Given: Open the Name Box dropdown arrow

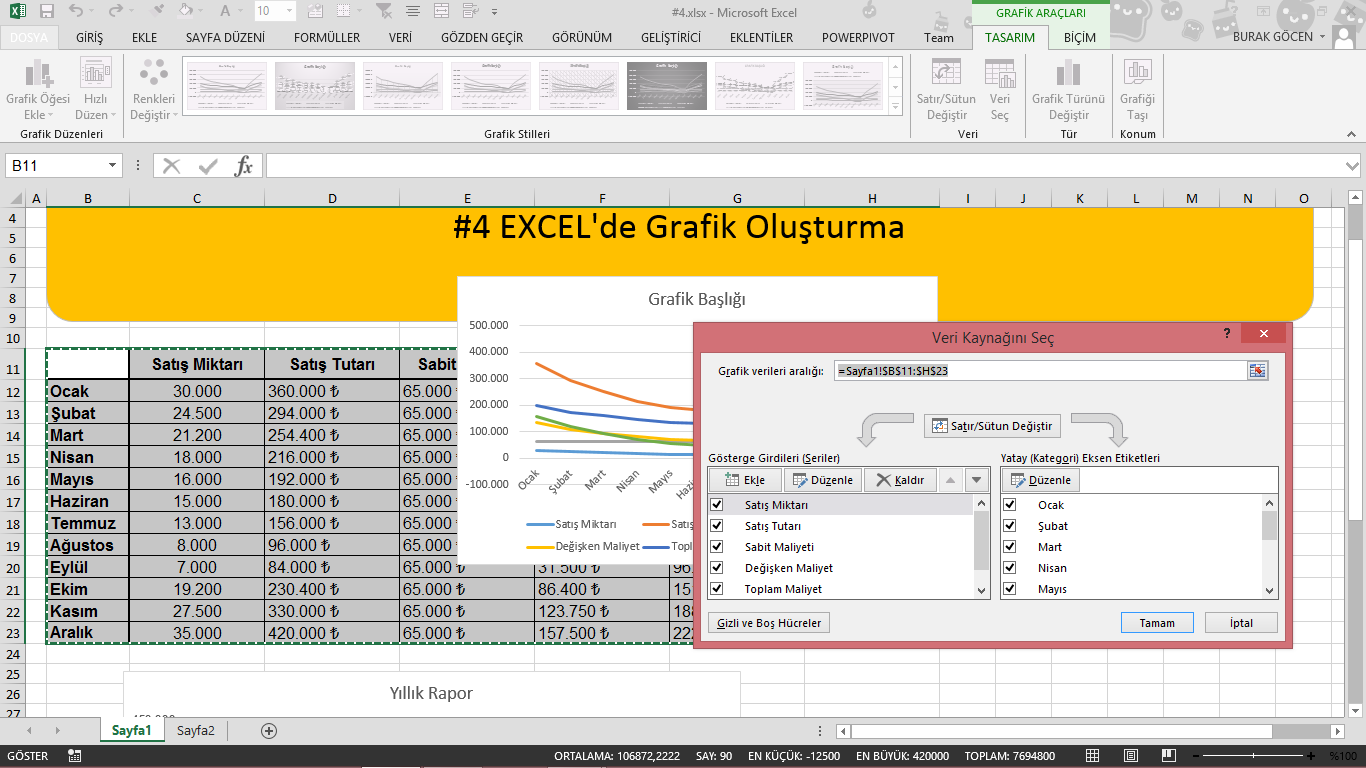Looking at the screenshot, I should click(x=112, y=166).
